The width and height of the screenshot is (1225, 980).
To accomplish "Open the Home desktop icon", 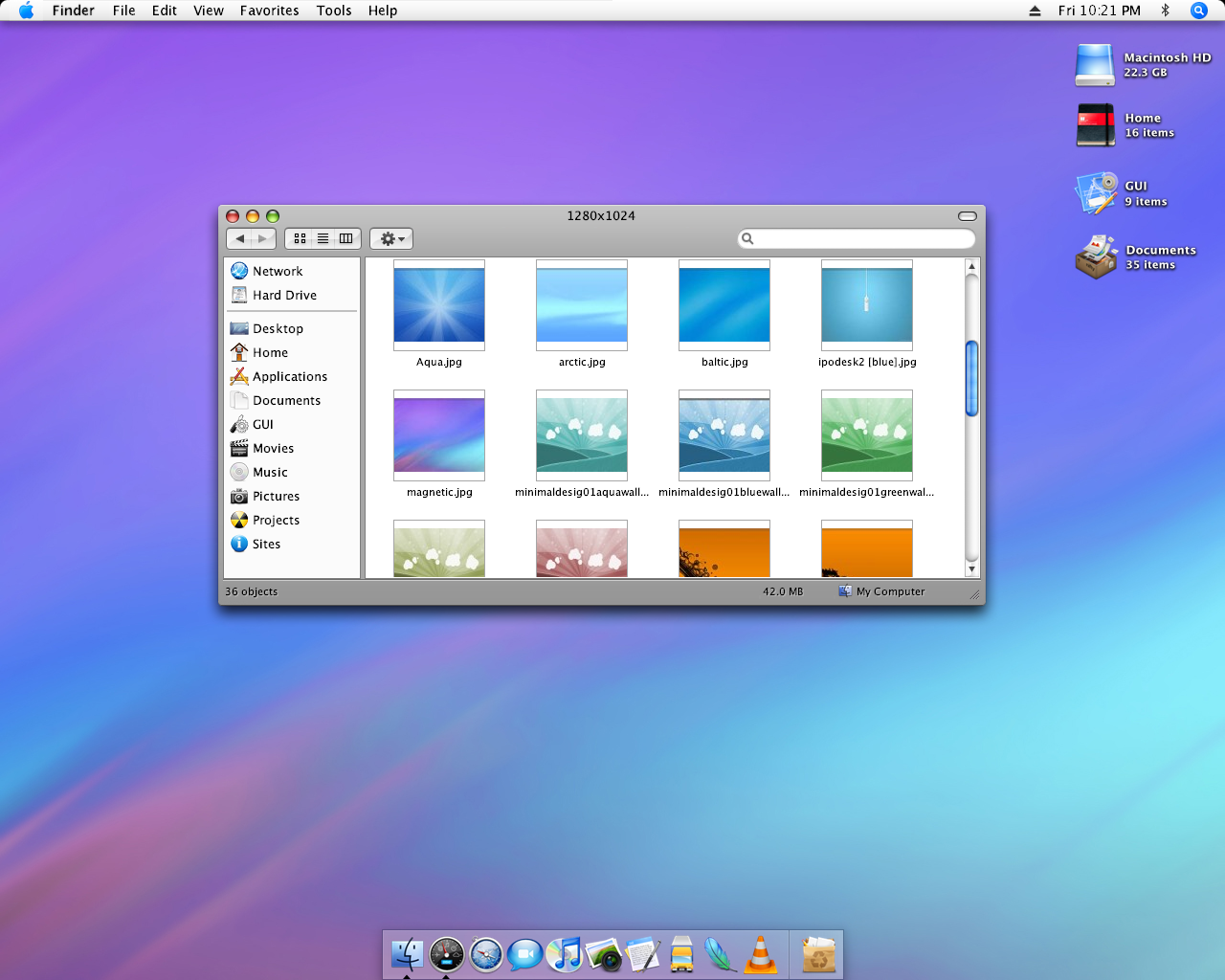I will (1095, 125).
